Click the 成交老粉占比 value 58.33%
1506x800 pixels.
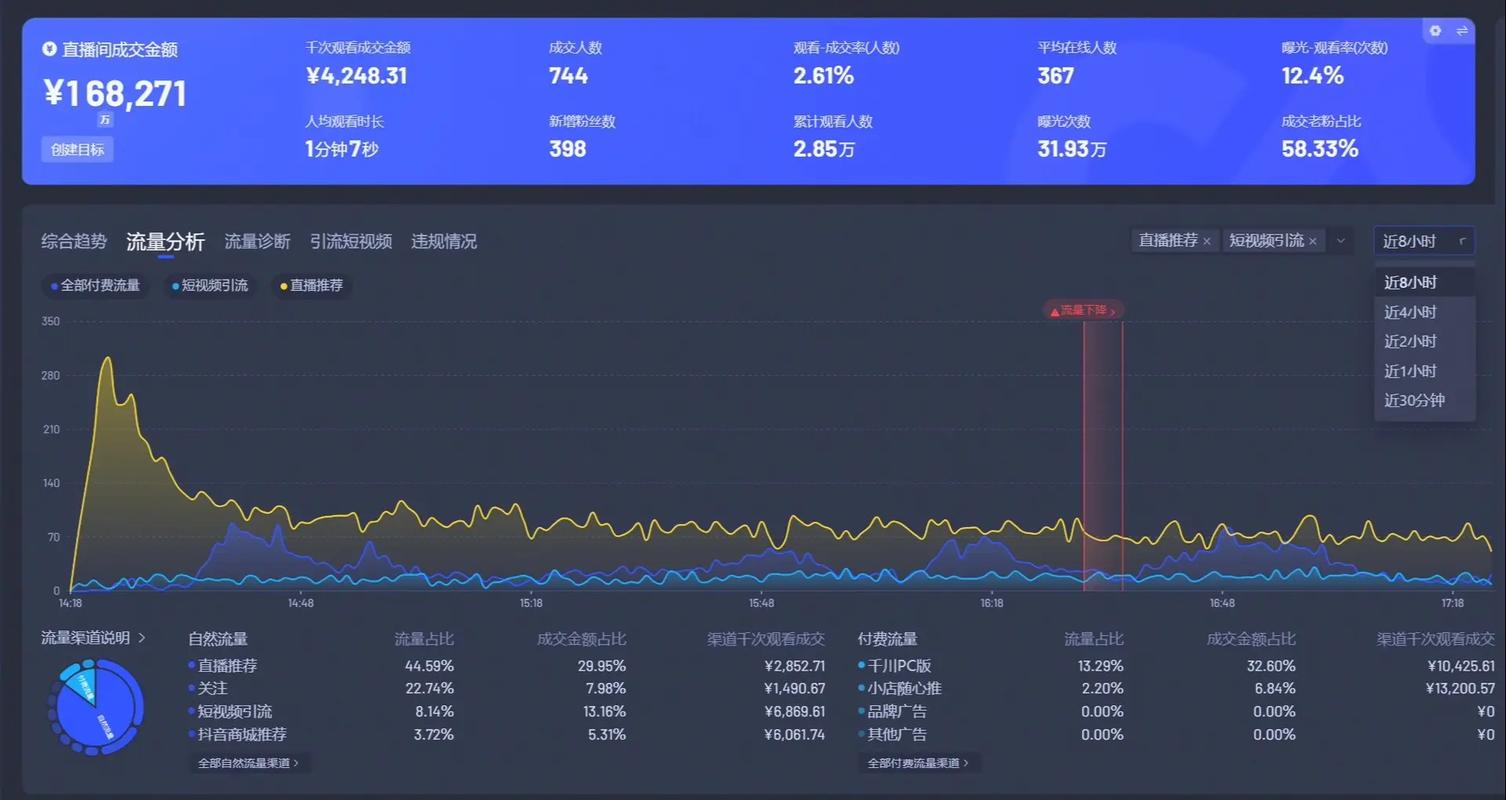[x=1320, y=150]
